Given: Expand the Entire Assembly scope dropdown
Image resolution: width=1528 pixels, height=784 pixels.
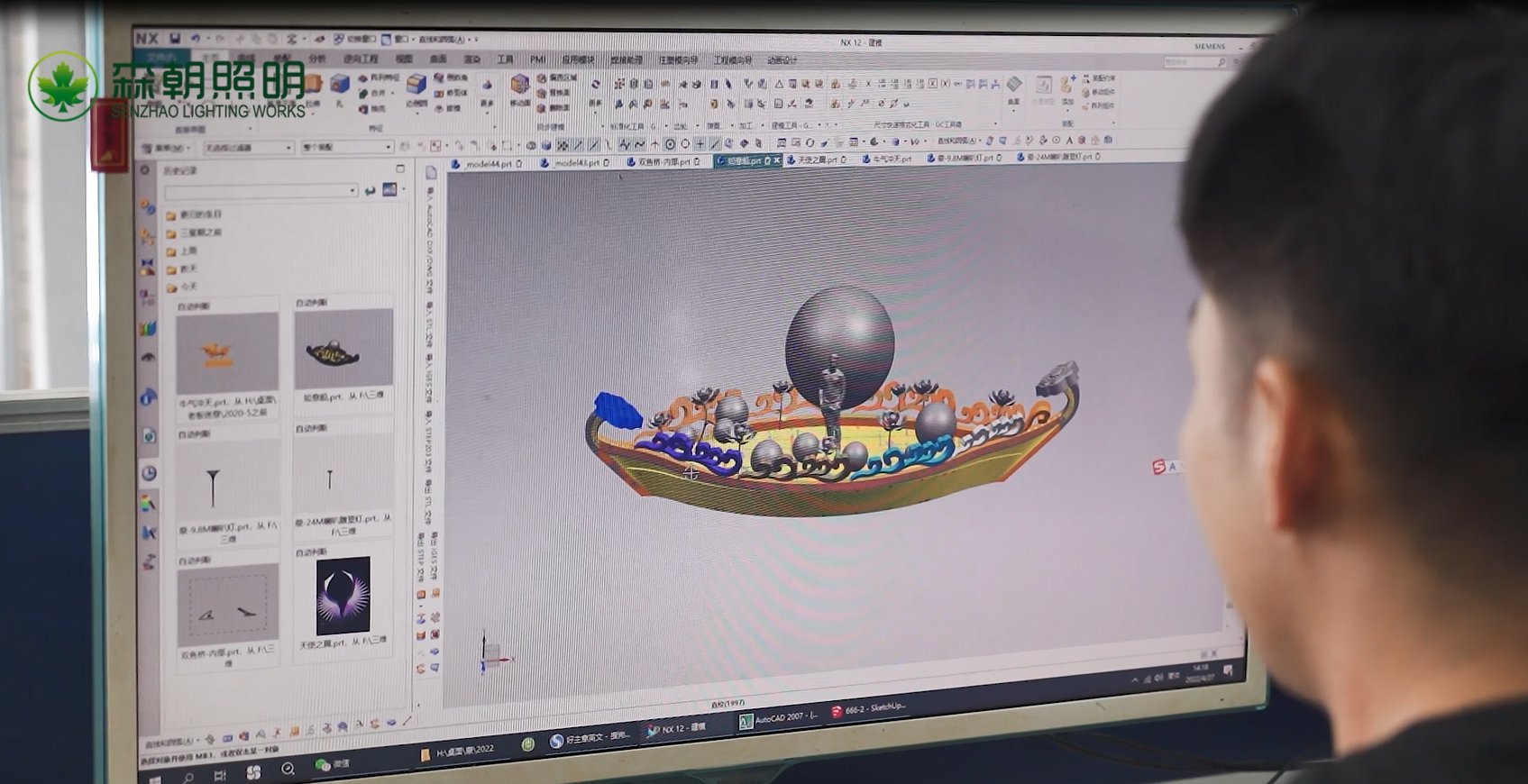Looking at the screenshot, I should [x=347, y=147].
